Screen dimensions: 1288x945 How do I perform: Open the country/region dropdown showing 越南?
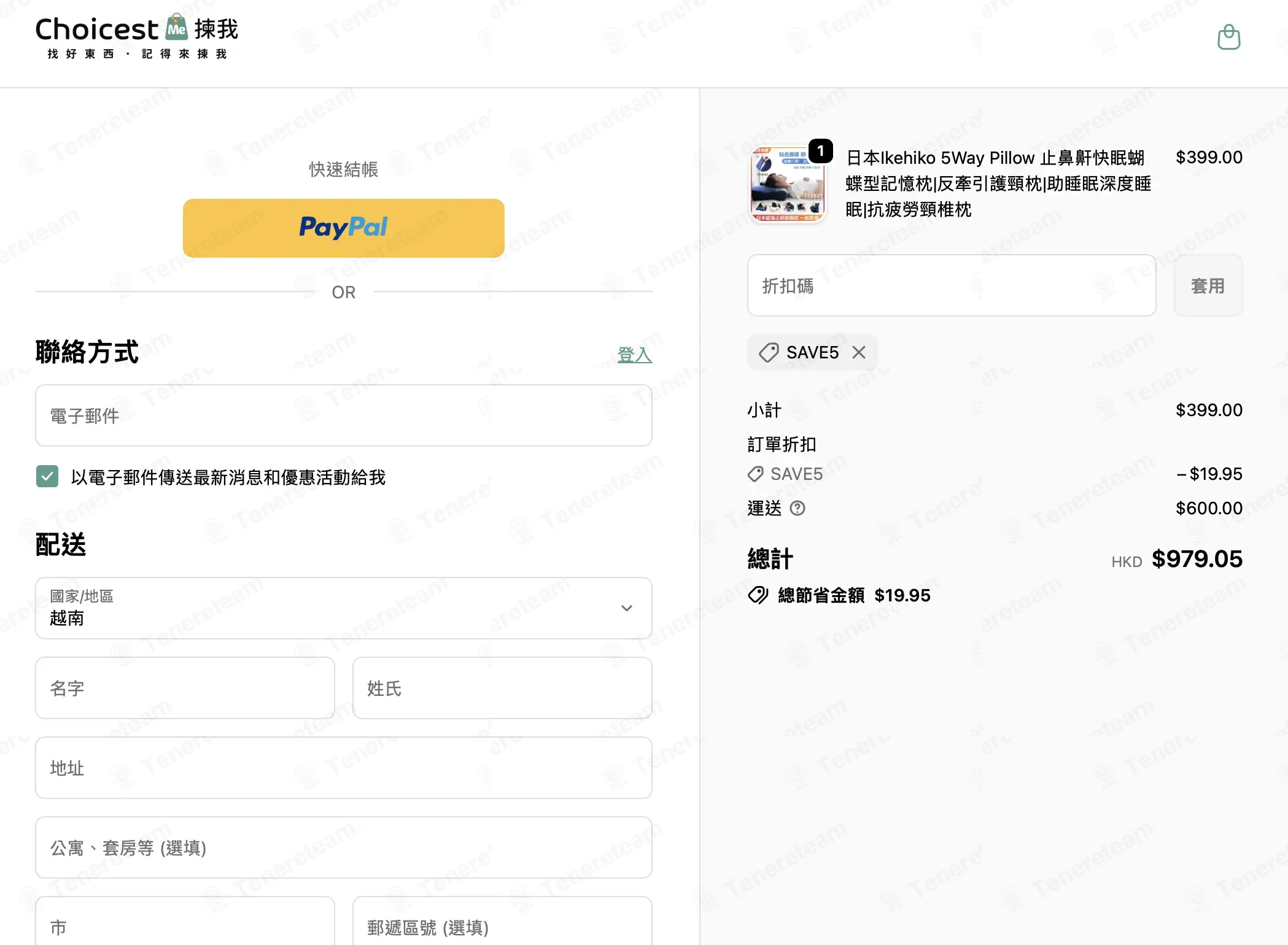pos(343,608)
